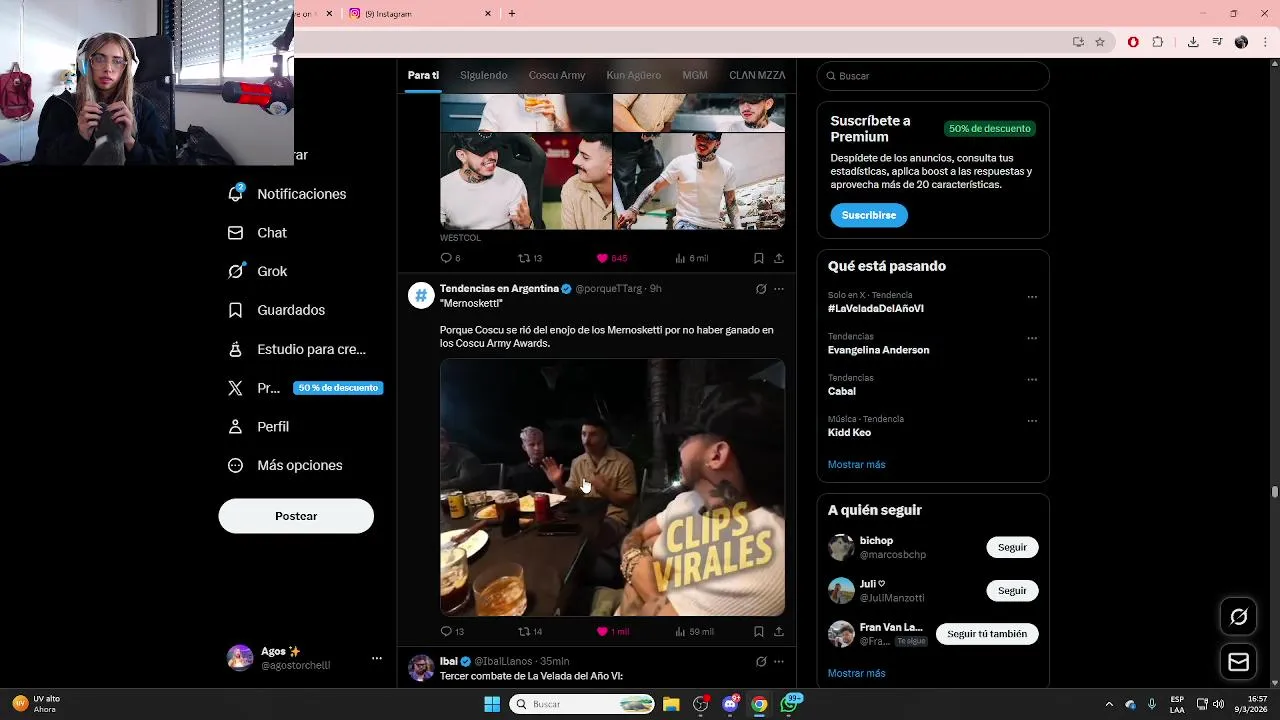The width and height of the screenshot is (1280, 720).
Task: Open more options on the Ibai post
Action: [779, 661]
